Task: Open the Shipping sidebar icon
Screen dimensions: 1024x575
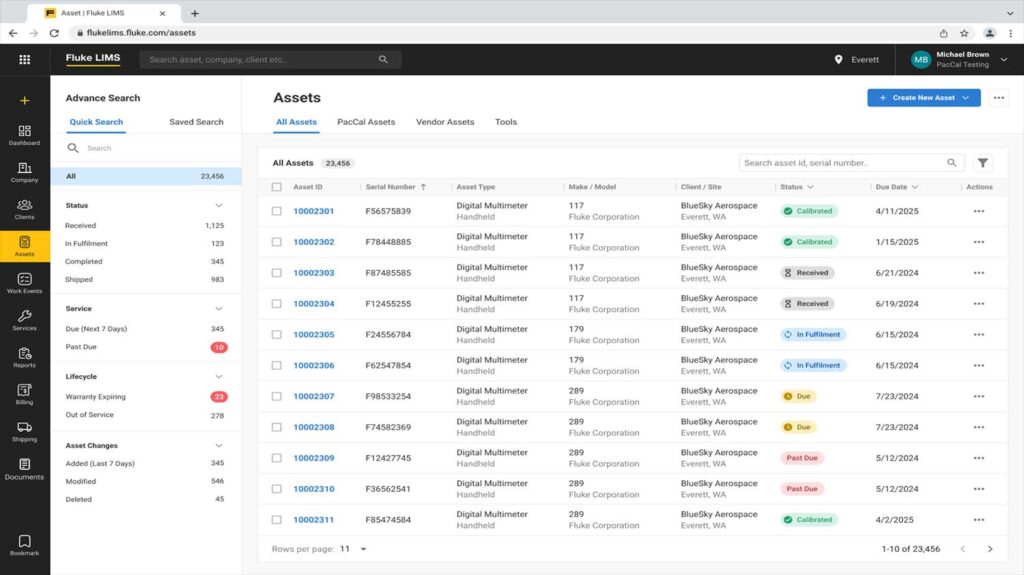Action: tap(24, 430)
